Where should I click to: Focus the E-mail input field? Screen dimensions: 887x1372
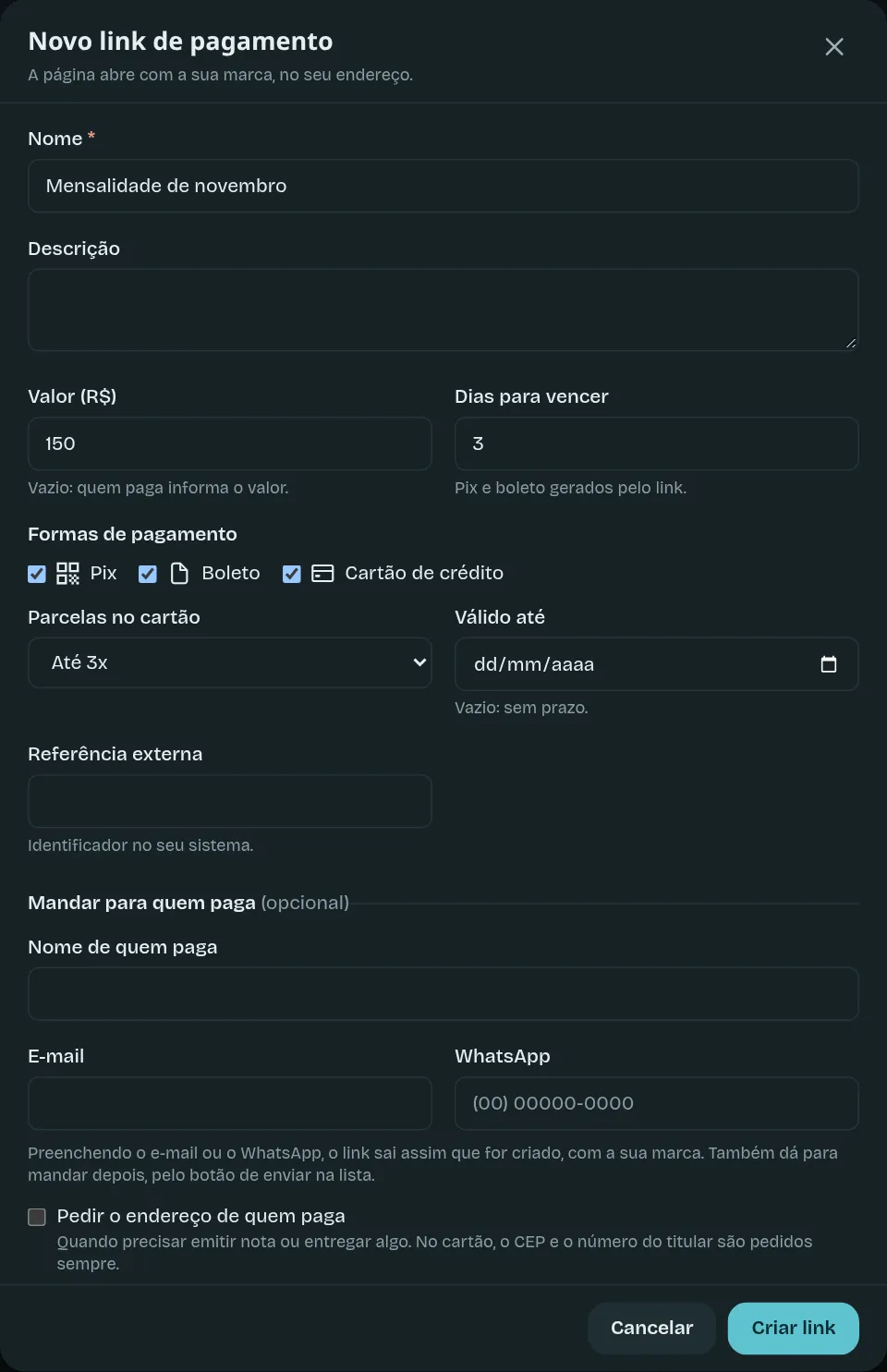230,1103
